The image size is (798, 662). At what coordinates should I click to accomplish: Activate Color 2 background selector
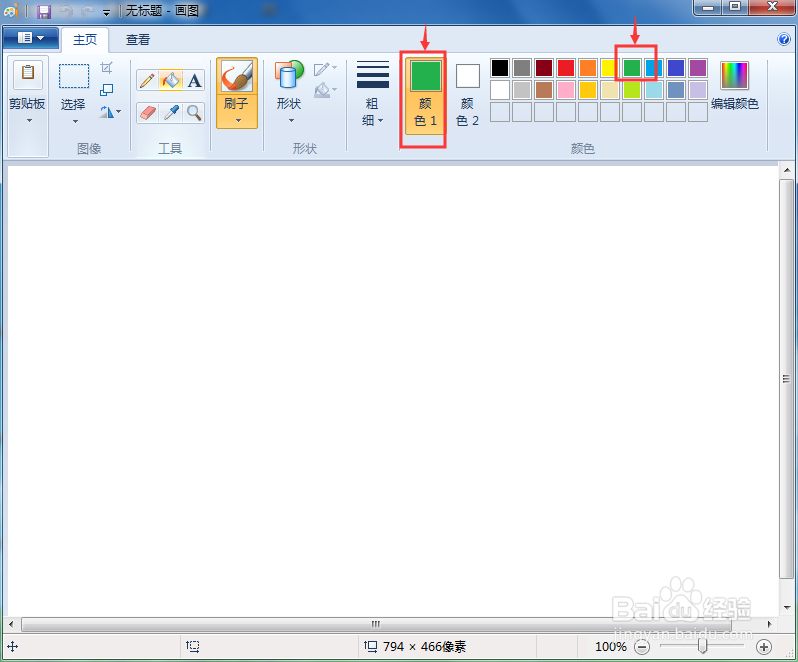[x=468, y=95]
